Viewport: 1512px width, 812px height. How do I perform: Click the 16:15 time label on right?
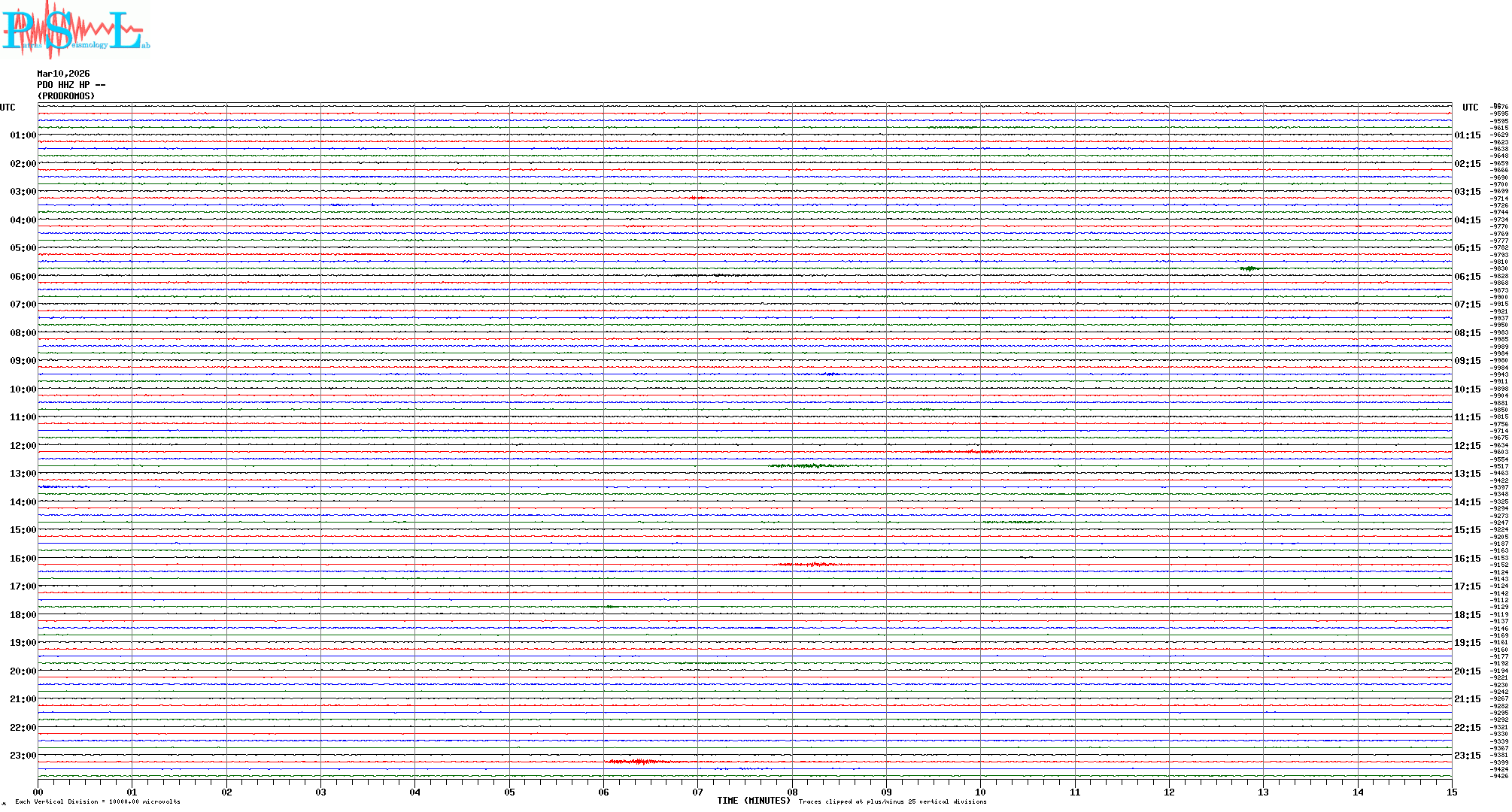click(x=1467, y=559)
